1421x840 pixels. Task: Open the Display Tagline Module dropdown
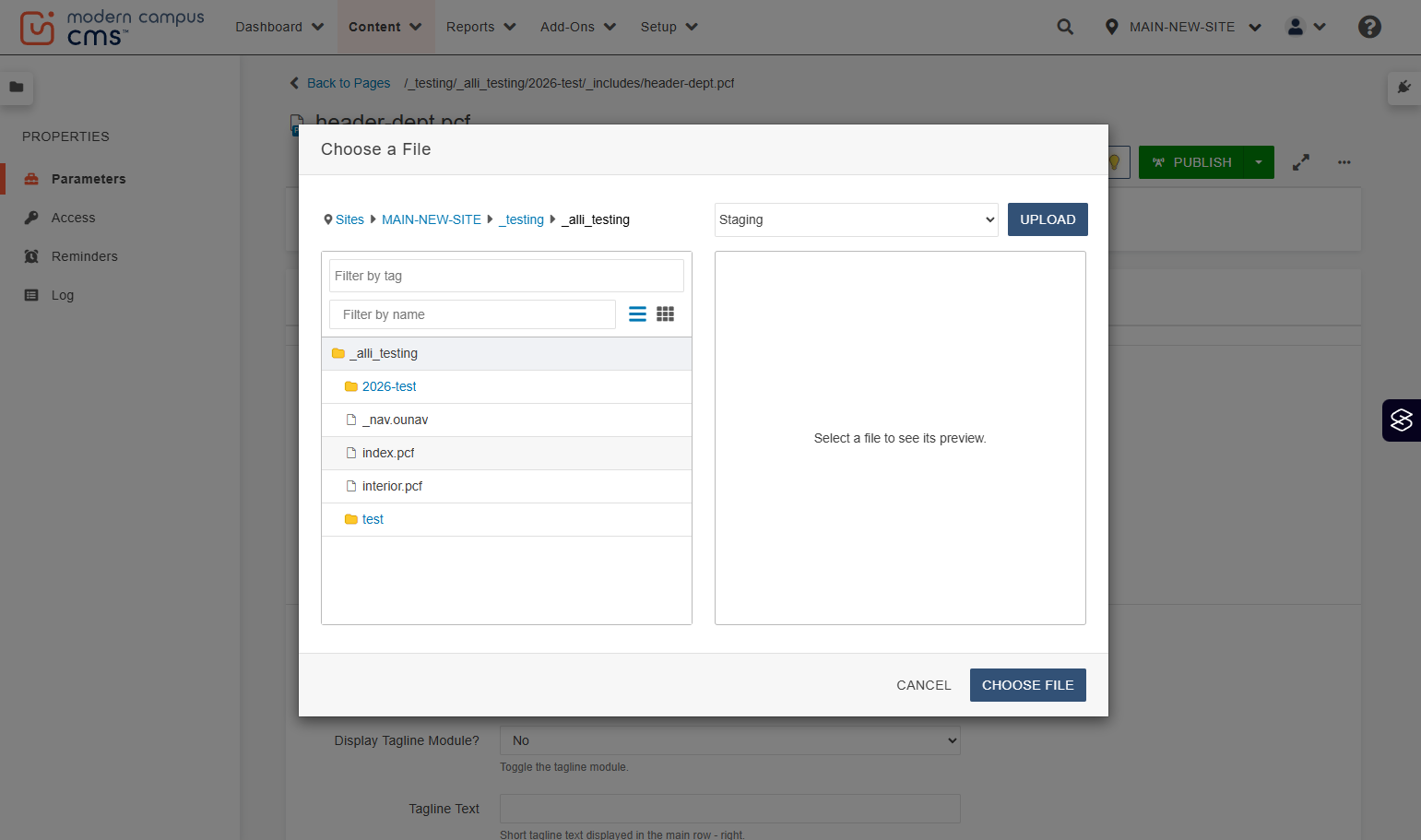pos(730,740)
